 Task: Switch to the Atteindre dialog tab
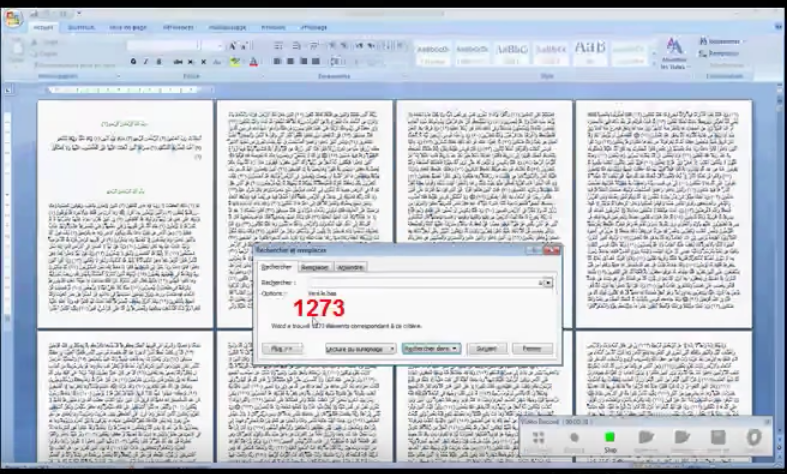tap(350, 267)
